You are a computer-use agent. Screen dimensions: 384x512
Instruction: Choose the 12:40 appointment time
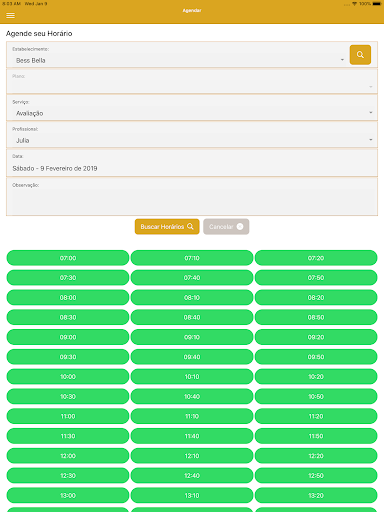tap(192, 476)
